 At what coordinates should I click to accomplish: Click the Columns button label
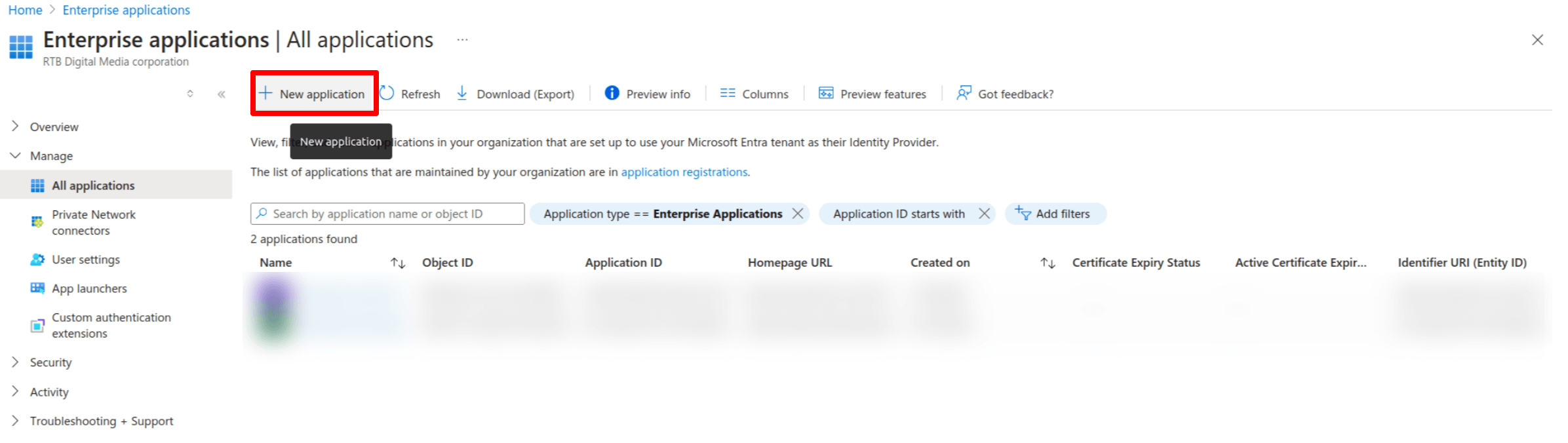(765, 94)
